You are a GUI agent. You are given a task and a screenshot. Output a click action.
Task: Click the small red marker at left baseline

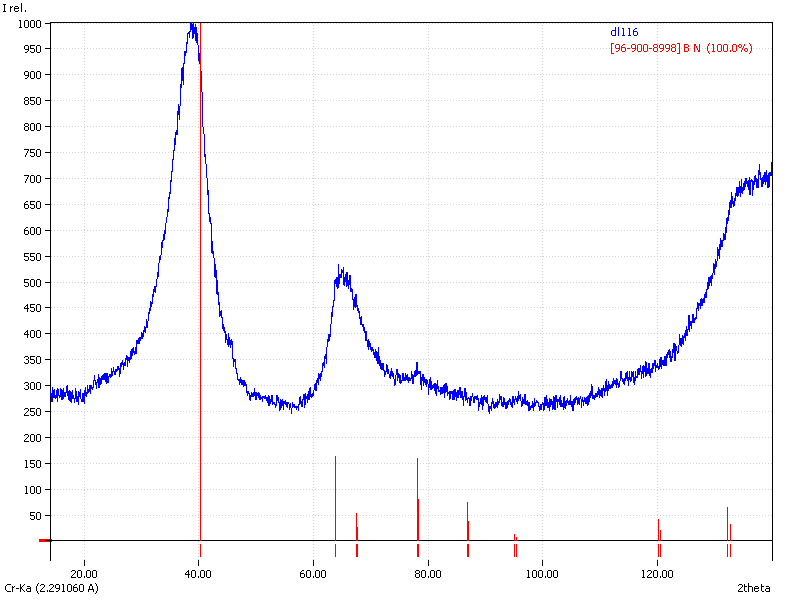tap(44, 540)
